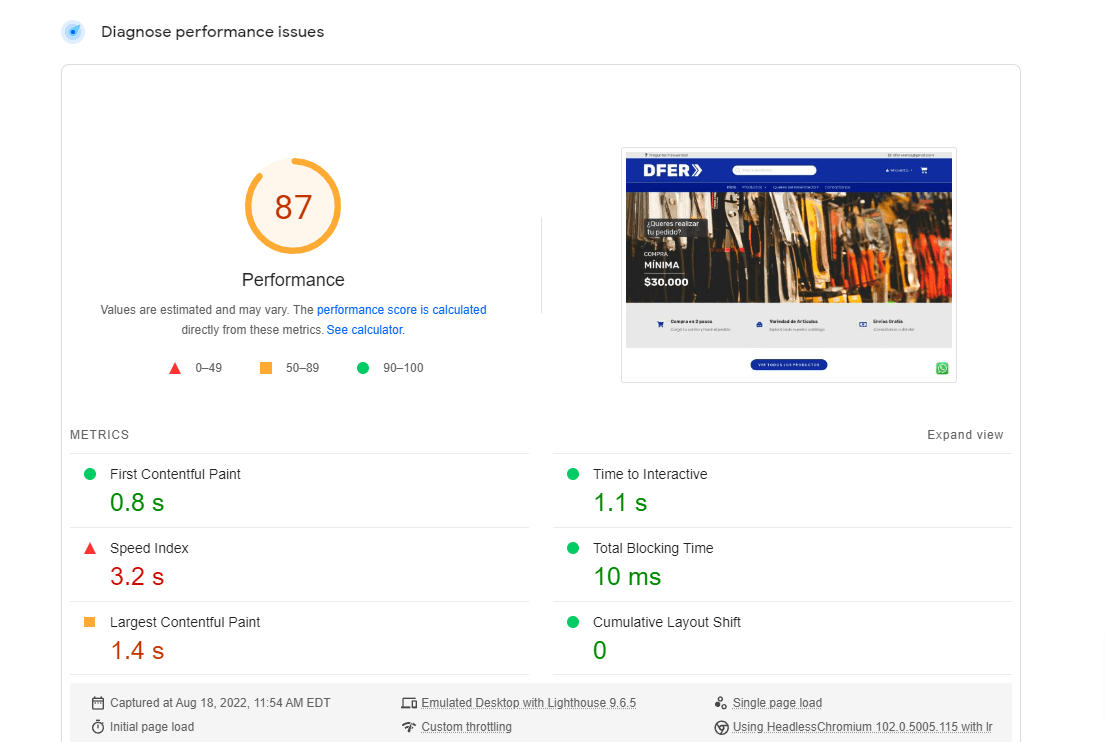Viewport: 1105px width, 742px height.
Task: Select the First Contentful Paint label
Action: point(175,474)
